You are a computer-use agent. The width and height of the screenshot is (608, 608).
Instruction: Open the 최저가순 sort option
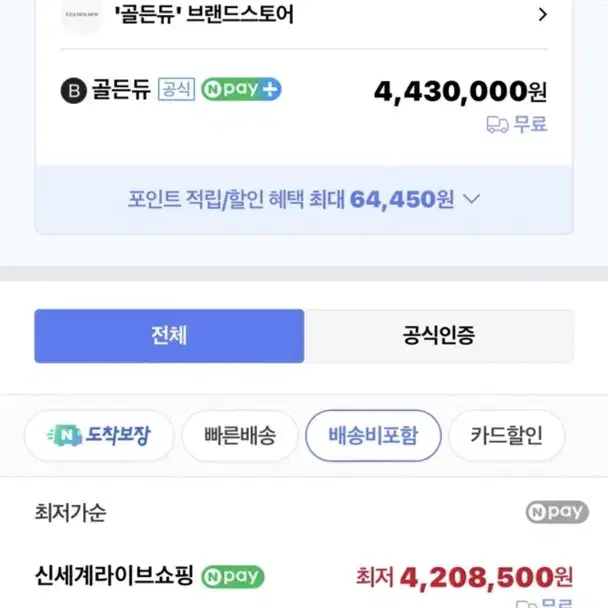click(70, 513)
